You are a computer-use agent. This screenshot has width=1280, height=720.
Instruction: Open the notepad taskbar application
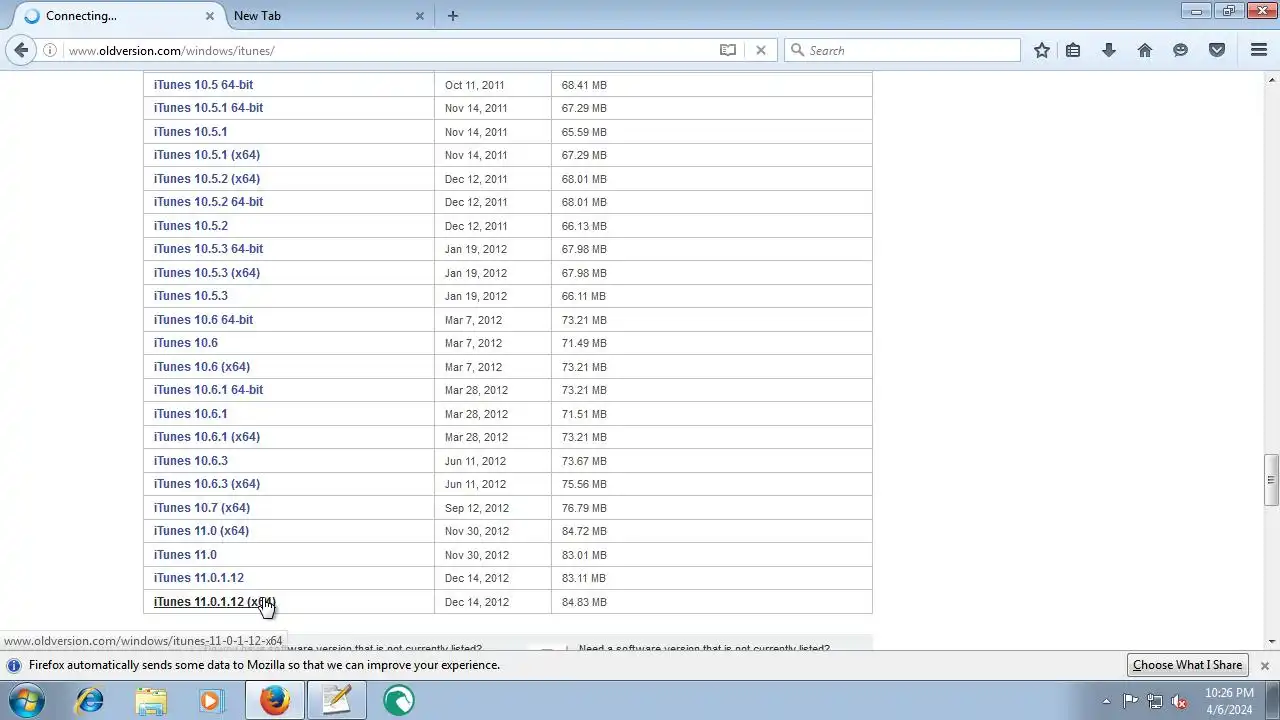click(337, 700)
